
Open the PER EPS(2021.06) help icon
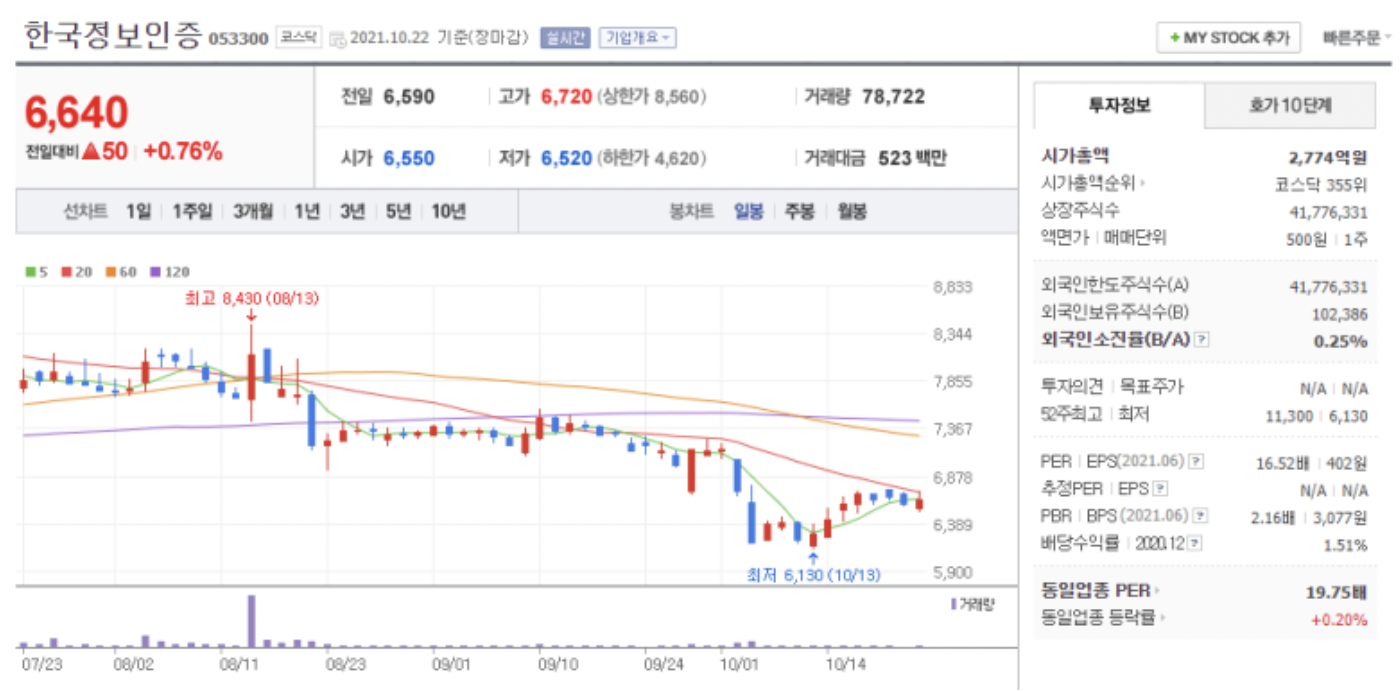(x=1196, y=462)
